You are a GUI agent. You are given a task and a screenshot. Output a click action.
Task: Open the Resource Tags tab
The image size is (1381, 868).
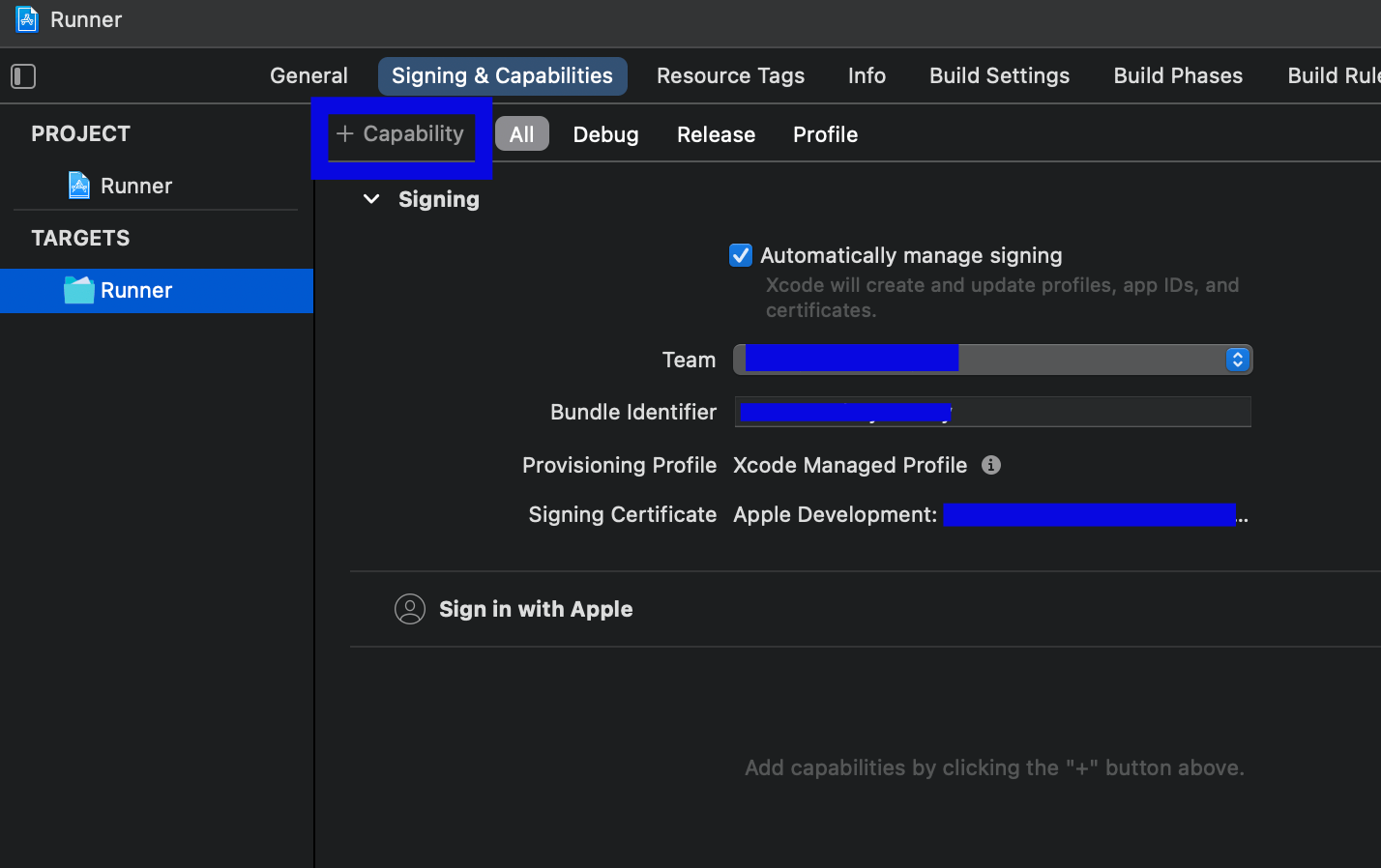730,75
